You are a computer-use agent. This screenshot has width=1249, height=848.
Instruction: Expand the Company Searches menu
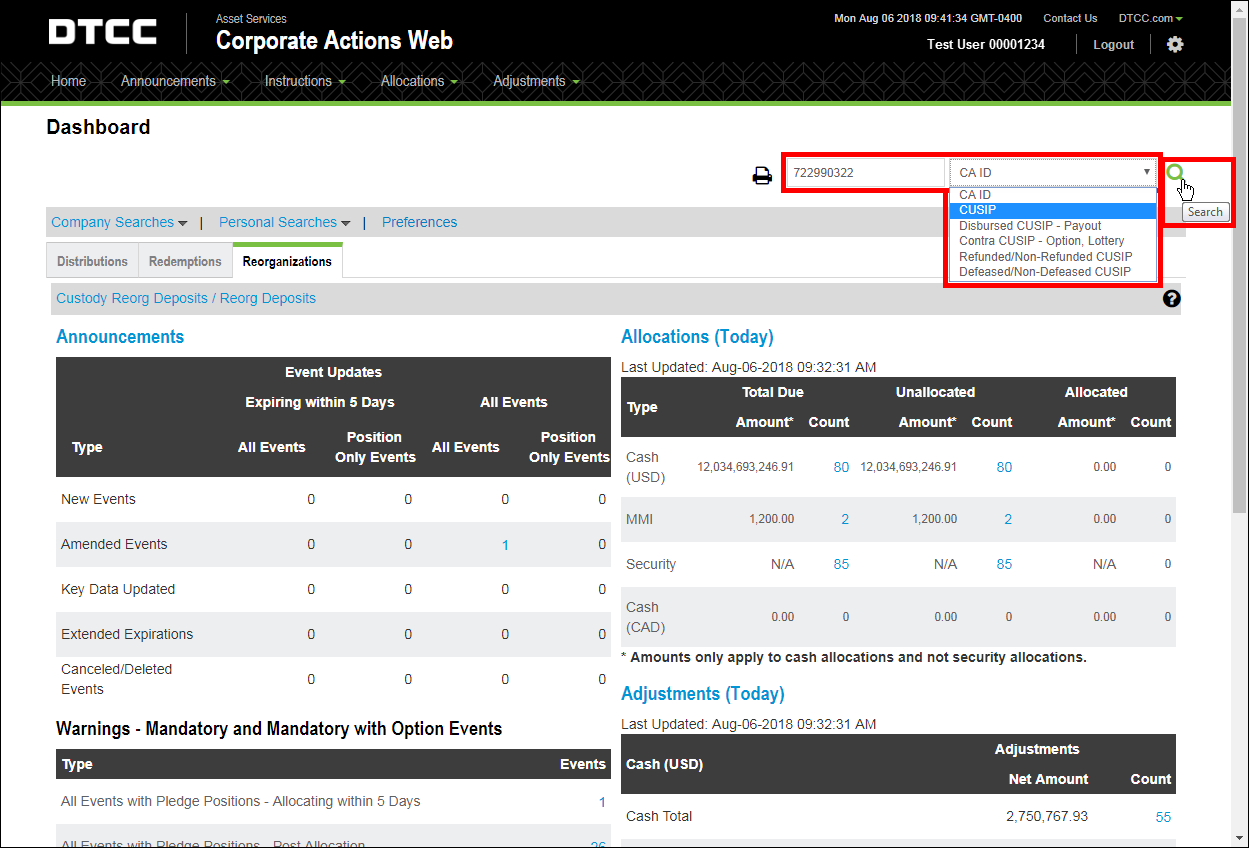pyautogui.click(x=118, y=222)
